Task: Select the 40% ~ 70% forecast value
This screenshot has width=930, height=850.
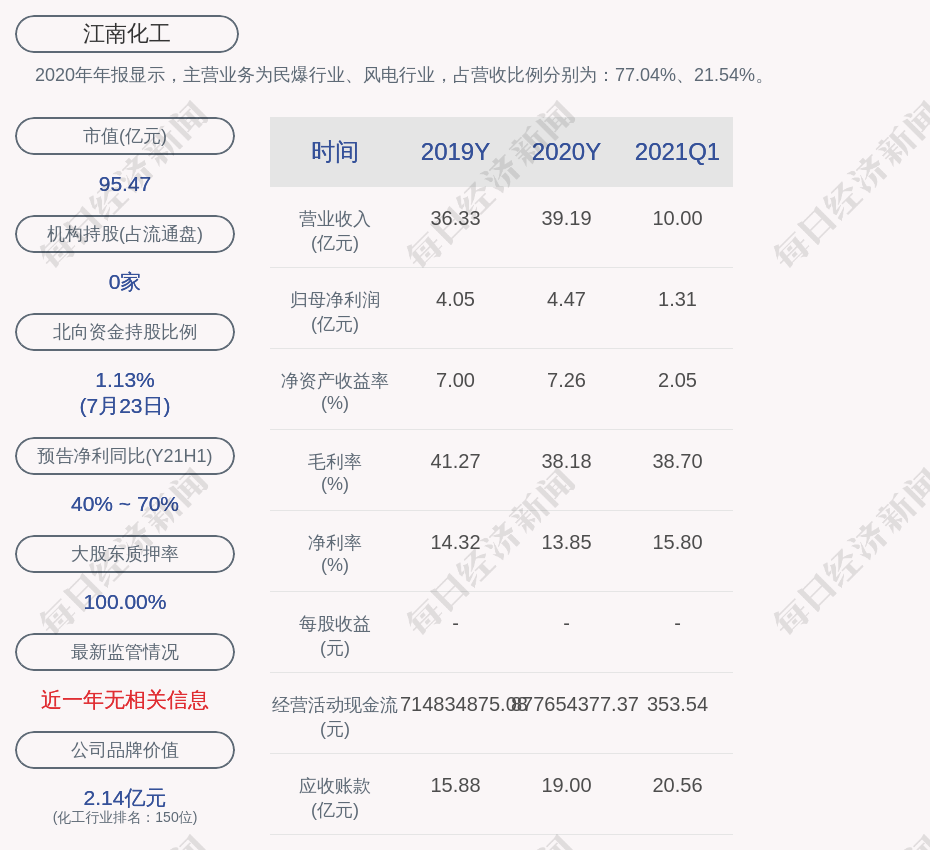Action: coord(125,504)
